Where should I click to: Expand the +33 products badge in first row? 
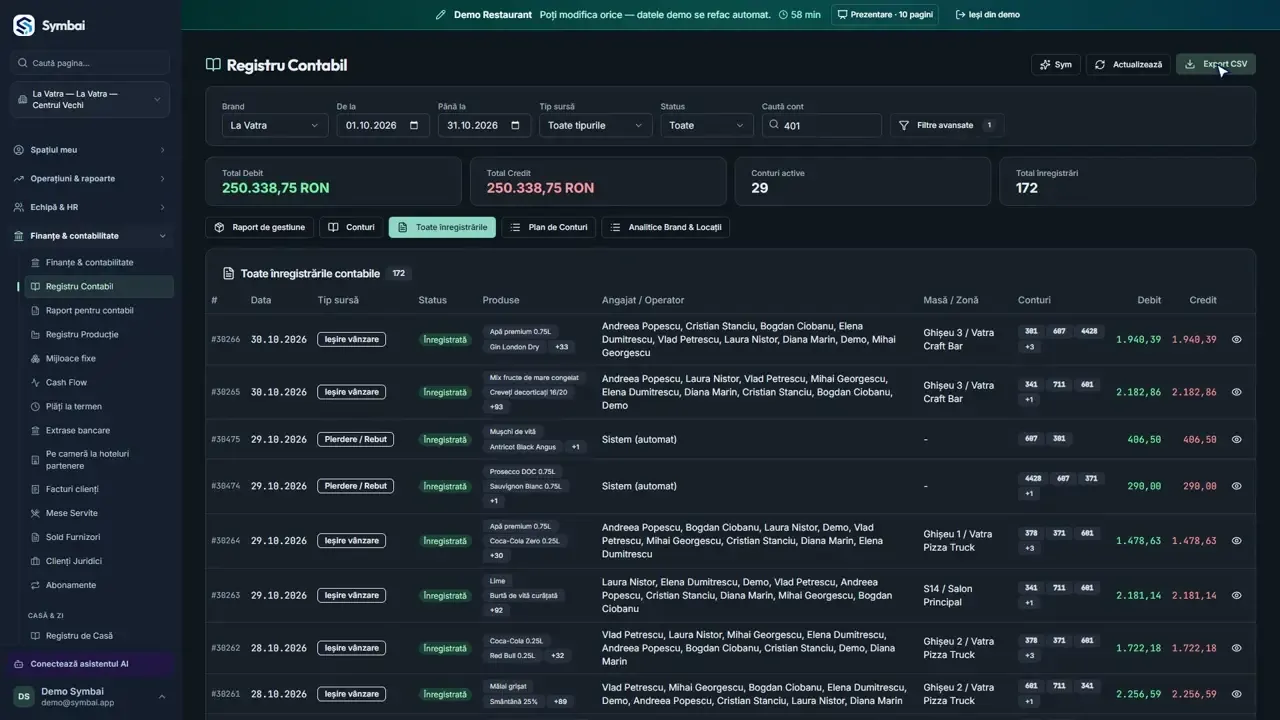(562, 347)
